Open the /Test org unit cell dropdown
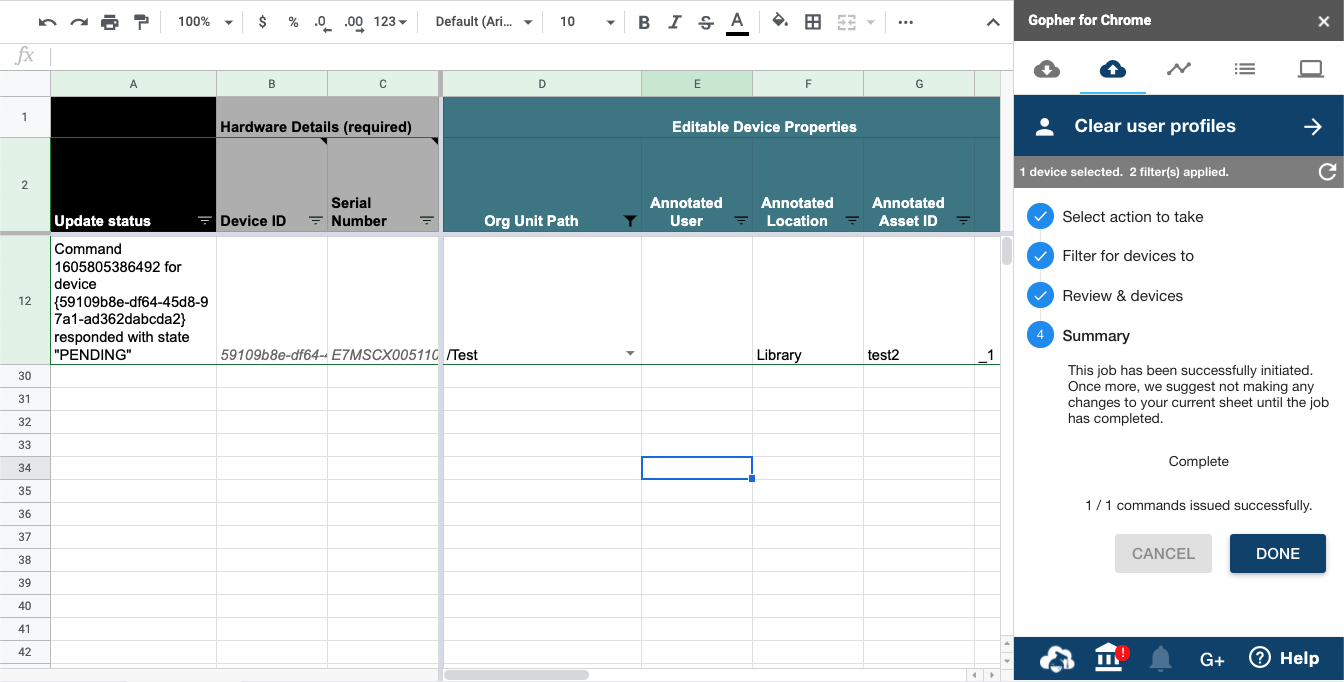This screenshot has width=1344, height=682. 630,354
